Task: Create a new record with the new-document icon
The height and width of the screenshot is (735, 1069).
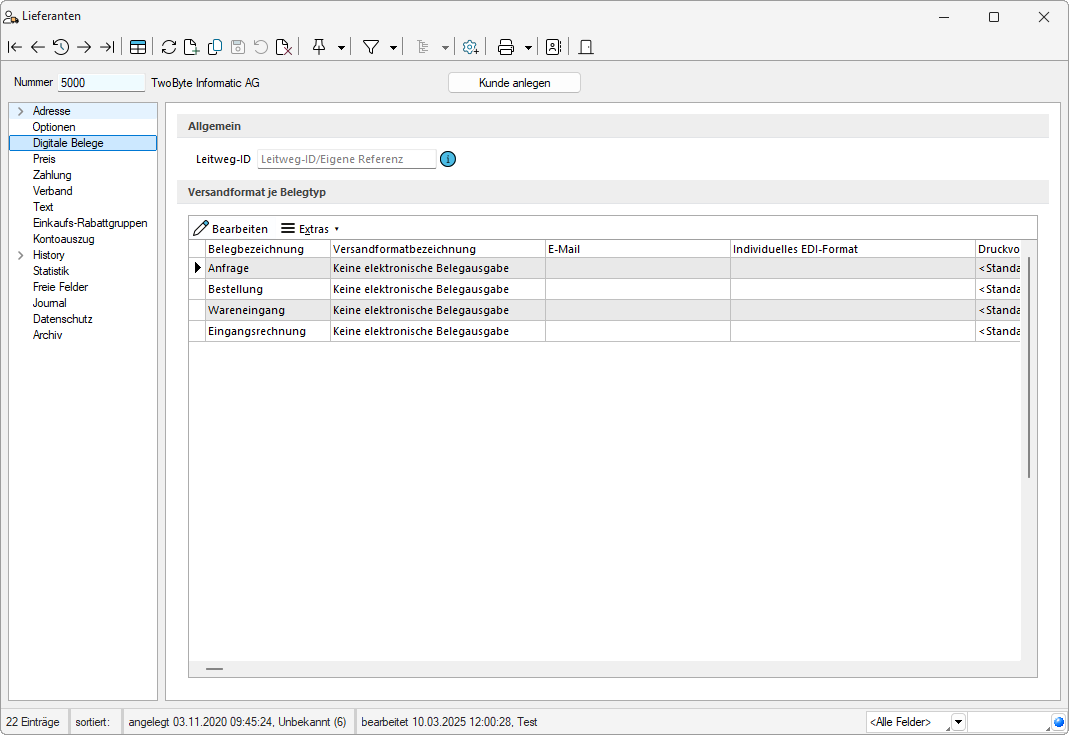Action: (x=192, y=47)
